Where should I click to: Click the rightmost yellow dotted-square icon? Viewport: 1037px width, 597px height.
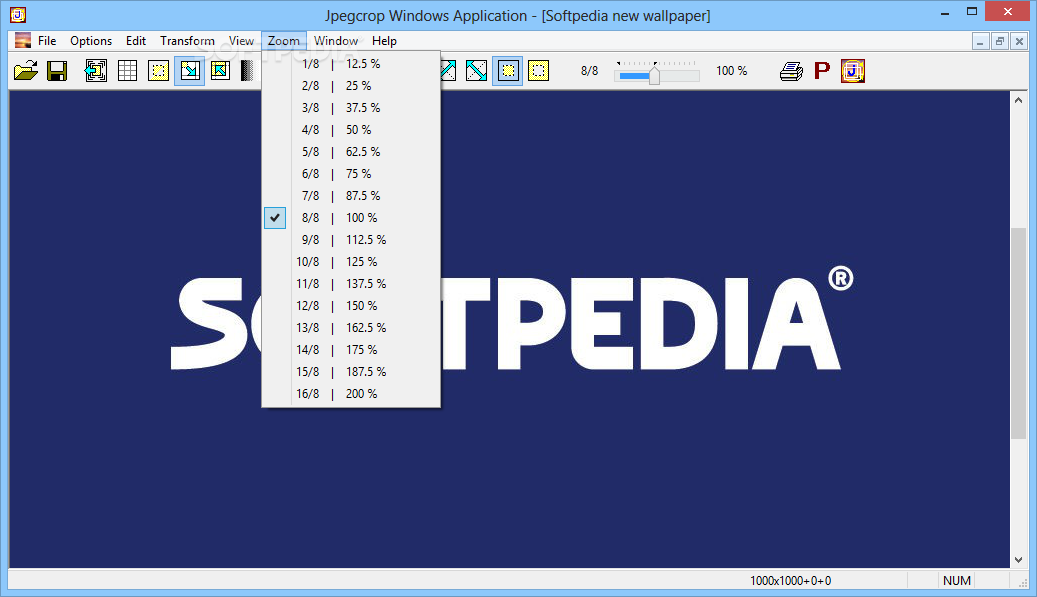[x=538, y=71]
